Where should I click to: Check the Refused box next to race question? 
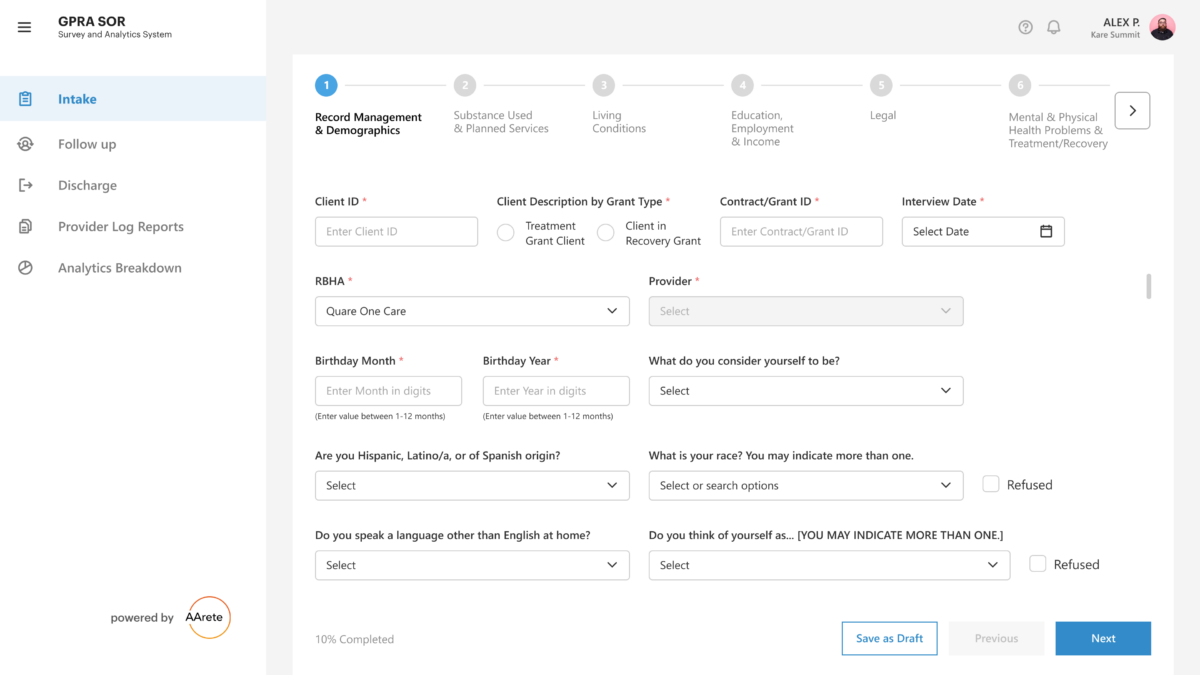click(x=990, y=483)
